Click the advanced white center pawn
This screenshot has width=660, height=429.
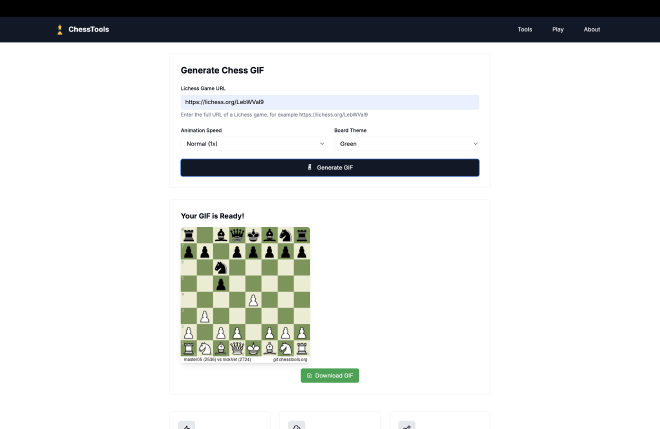coord(253,300)
